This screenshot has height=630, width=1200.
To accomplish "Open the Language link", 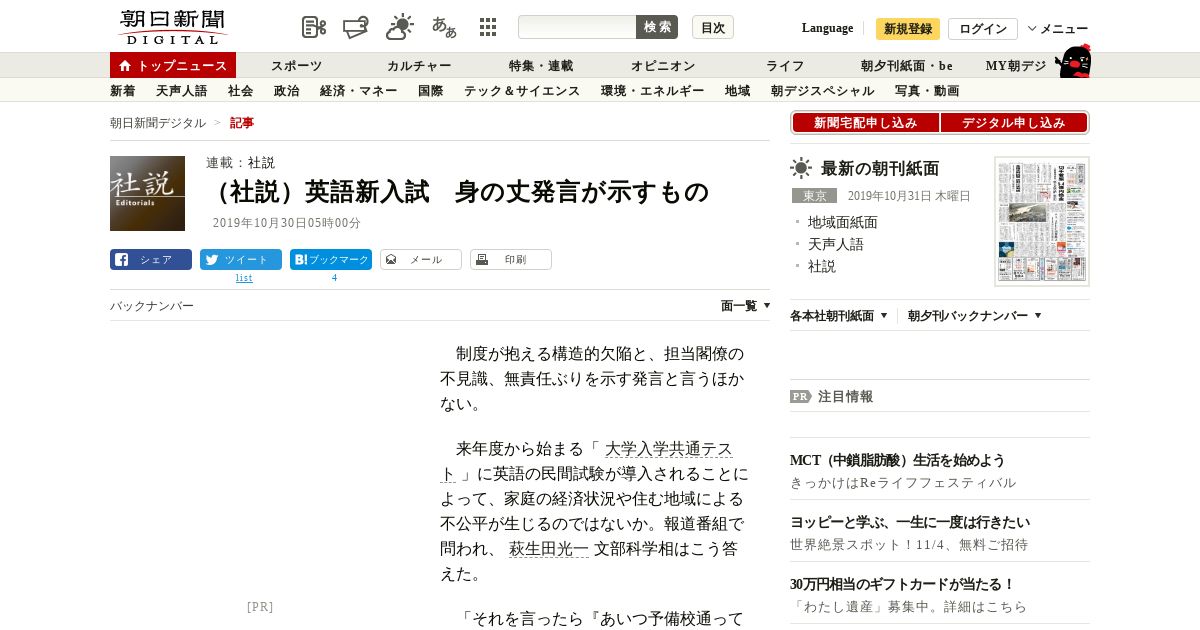I will tap(827, 28).
